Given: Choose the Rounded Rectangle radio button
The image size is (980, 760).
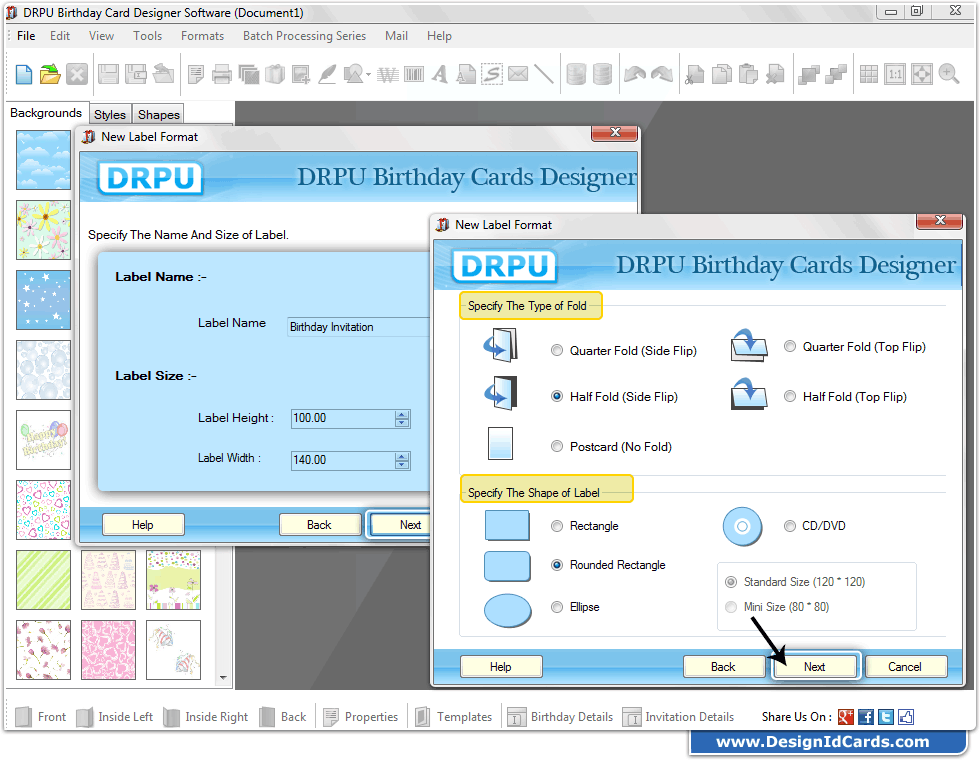Looking at the screenshot, I should (557, 564).
